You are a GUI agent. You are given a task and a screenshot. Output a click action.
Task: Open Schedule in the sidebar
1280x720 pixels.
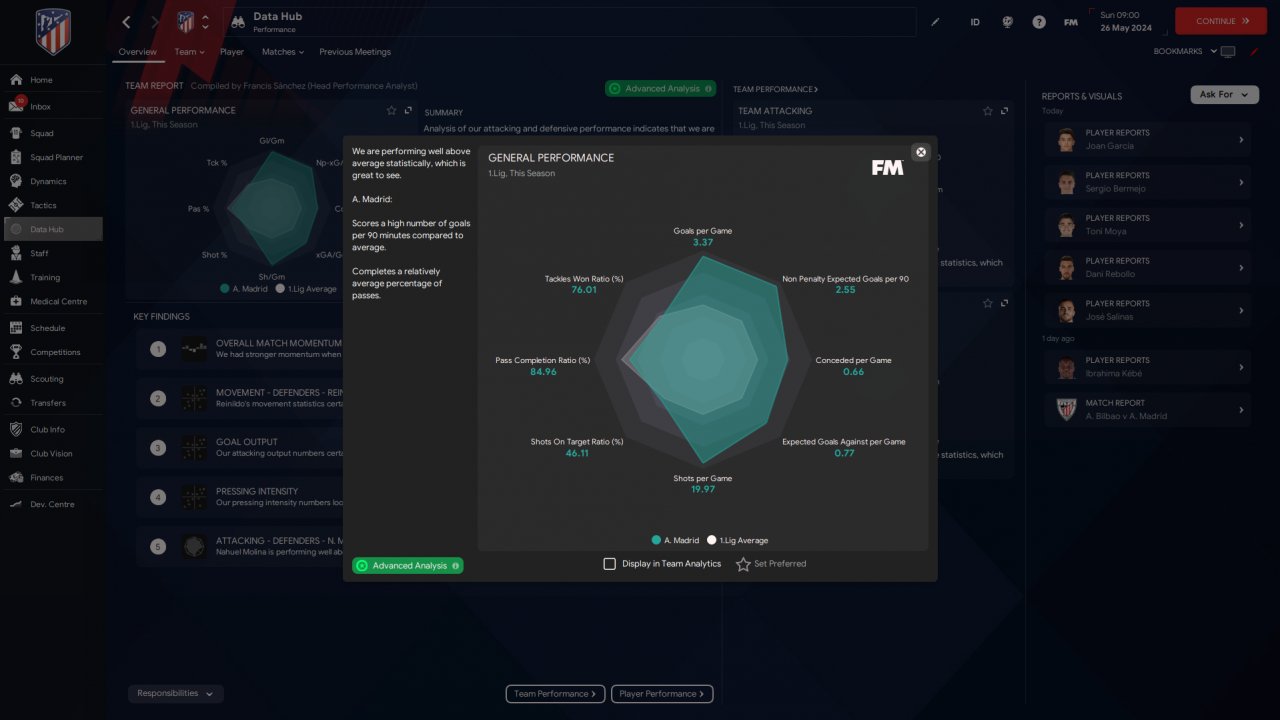coord(52,328)
